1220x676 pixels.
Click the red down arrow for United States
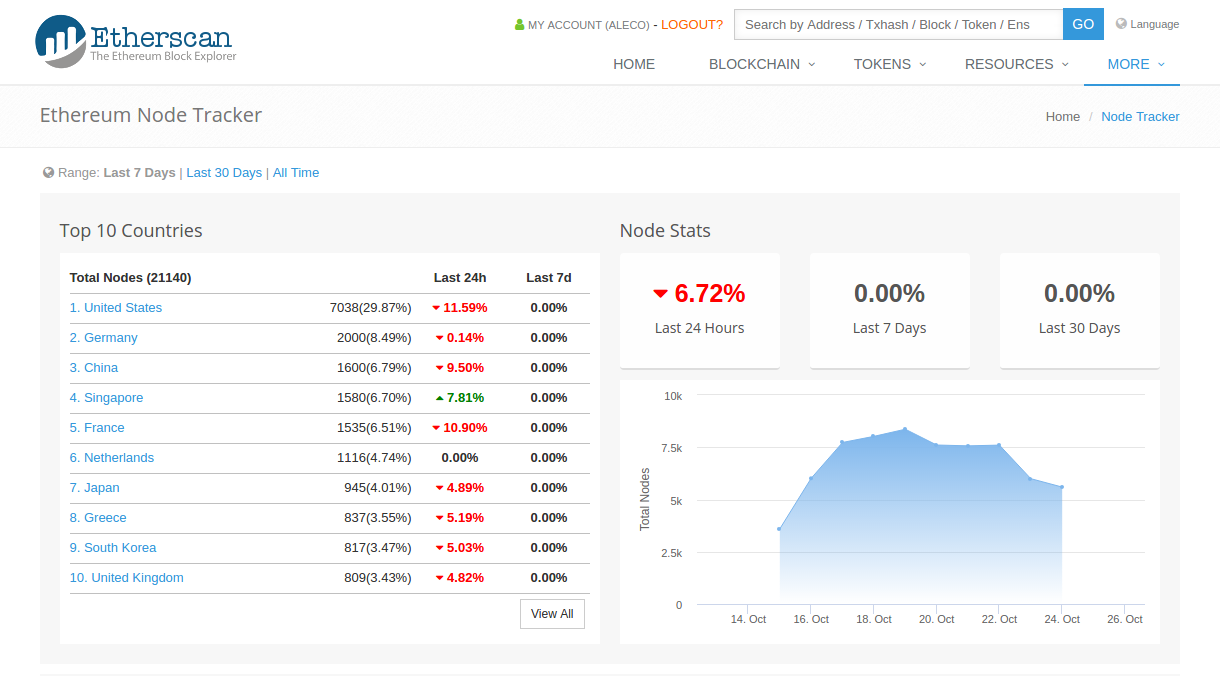[436, 308]
